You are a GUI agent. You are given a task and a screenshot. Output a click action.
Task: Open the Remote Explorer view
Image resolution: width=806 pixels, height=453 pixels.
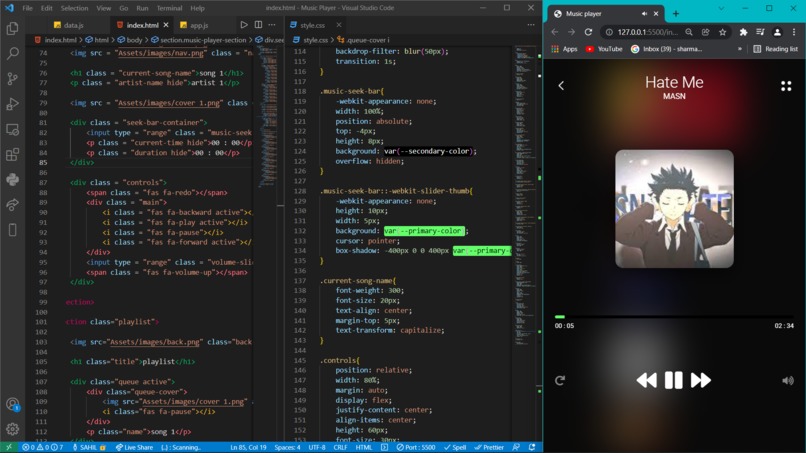(12, 129)
